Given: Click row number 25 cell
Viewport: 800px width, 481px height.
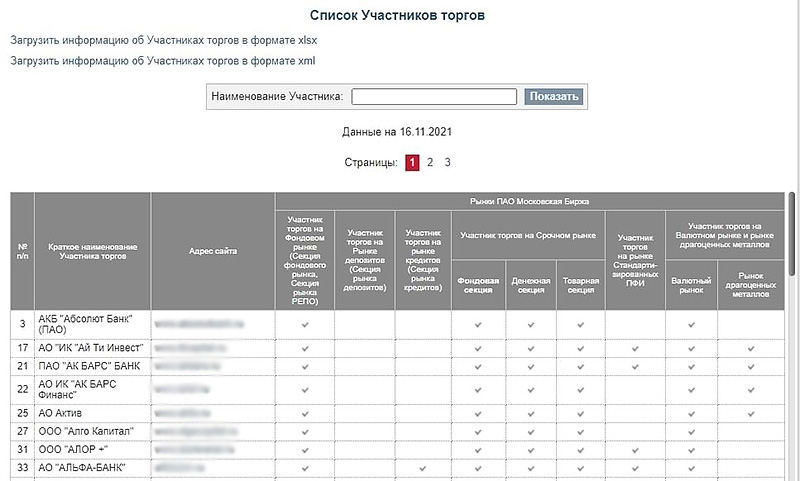Looking at the screenshot, I should (22, 413).
